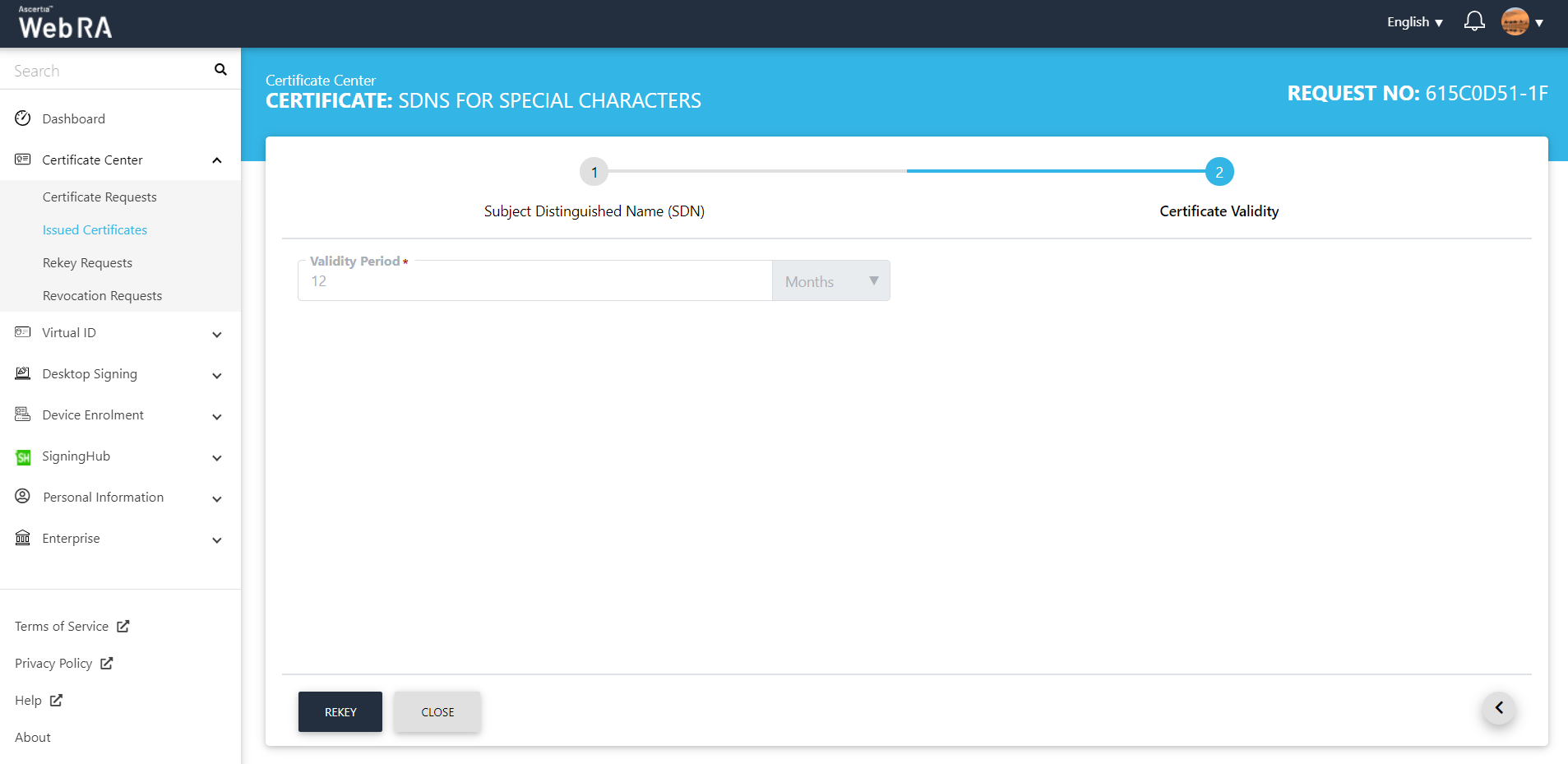Click the Validity Period input field

coord(534,281)
